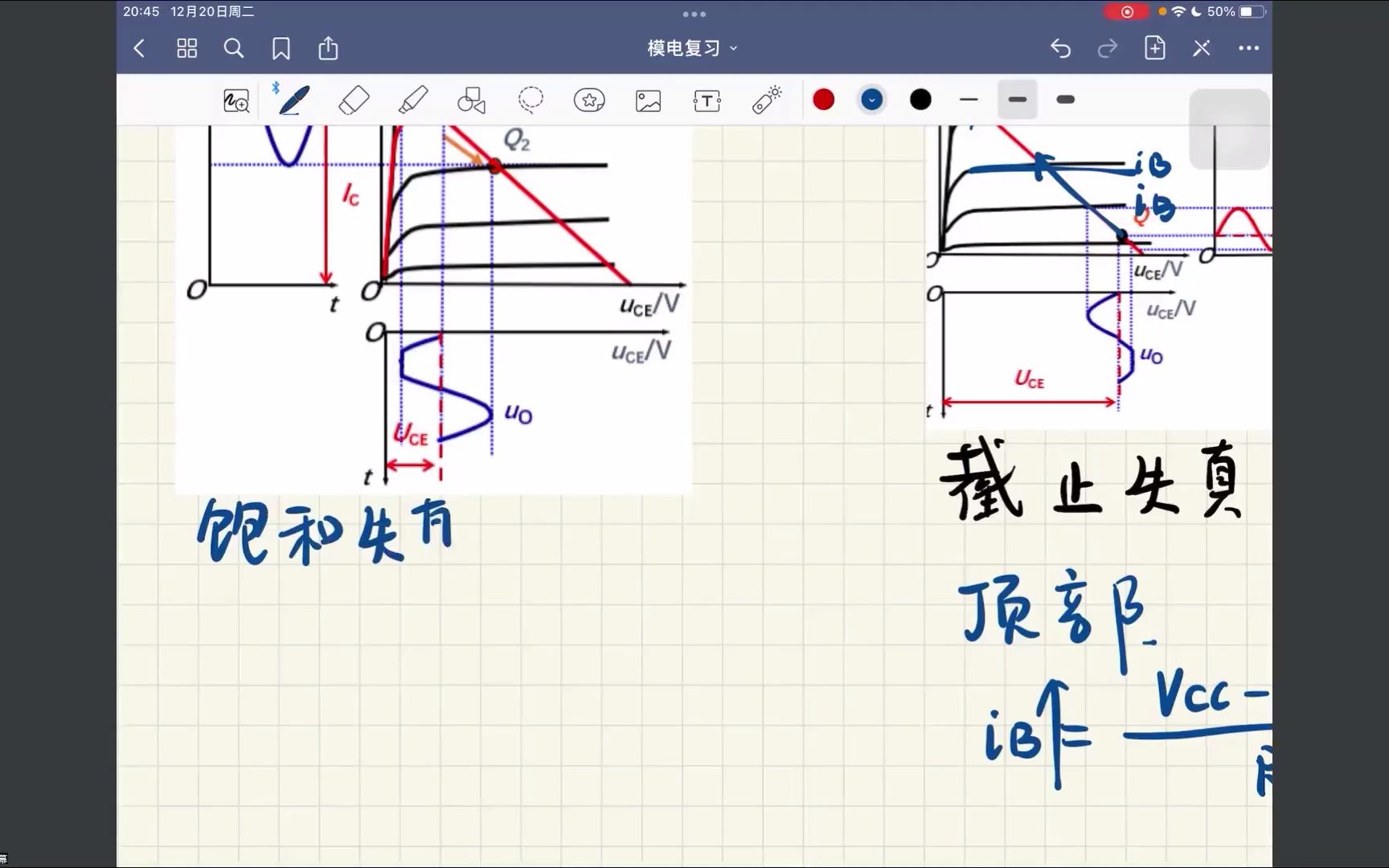Open the search tool
The width and height of the screenshot is (1389, 868).
(234, 49)
